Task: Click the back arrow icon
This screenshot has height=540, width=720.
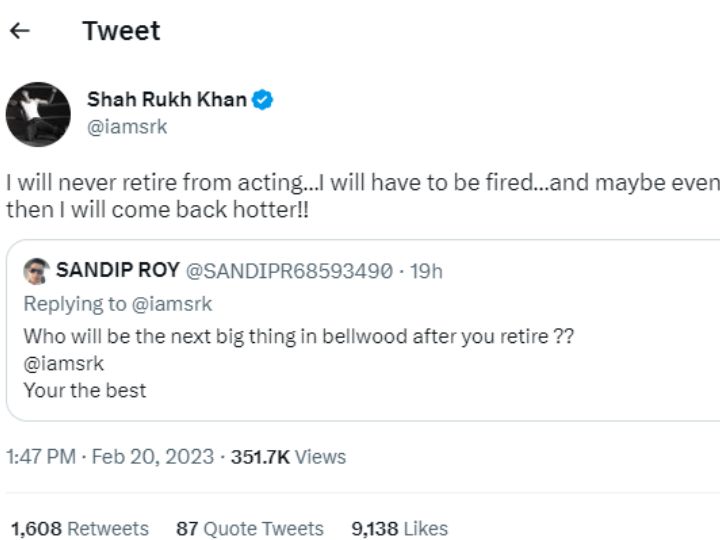Action: pyautogui.click(x=20, y=31)
